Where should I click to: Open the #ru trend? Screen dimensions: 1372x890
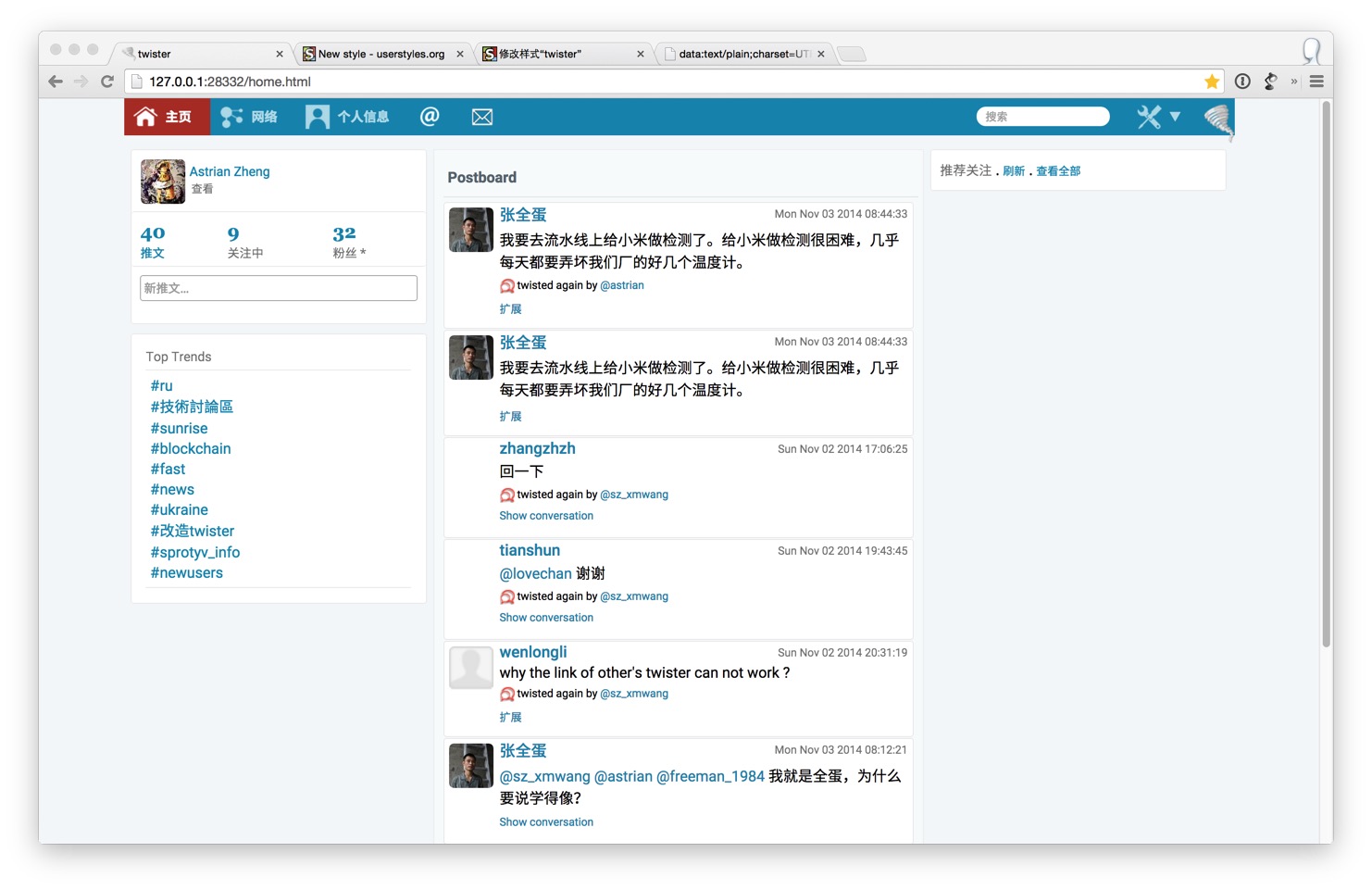click(x=162, y=385)
